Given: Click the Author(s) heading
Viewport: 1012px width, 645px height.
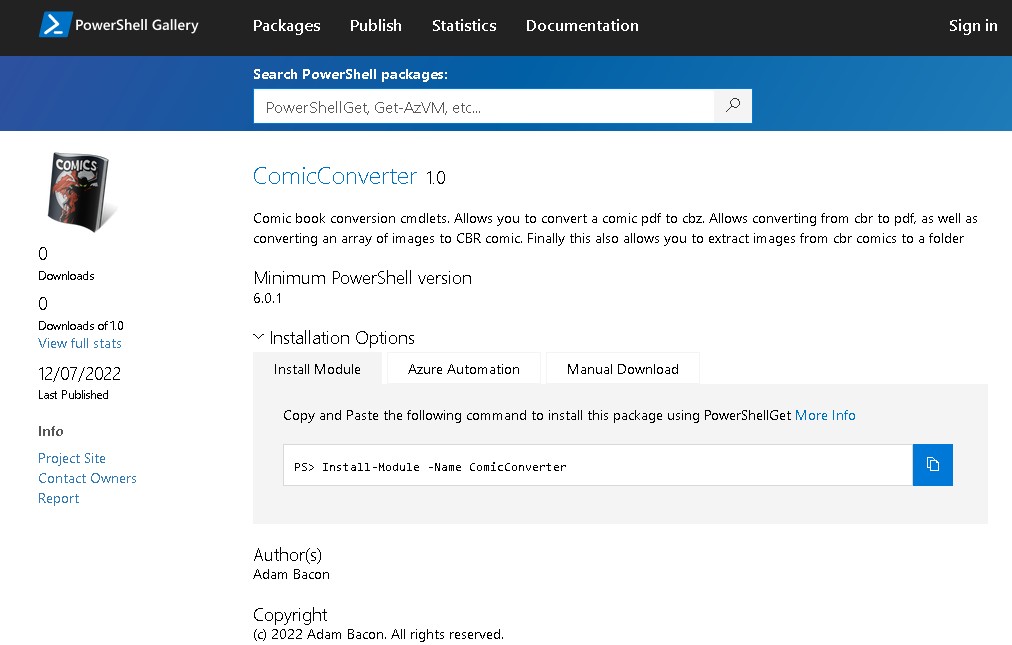Looking at the screenshot, I should click(x=287, y=555).
